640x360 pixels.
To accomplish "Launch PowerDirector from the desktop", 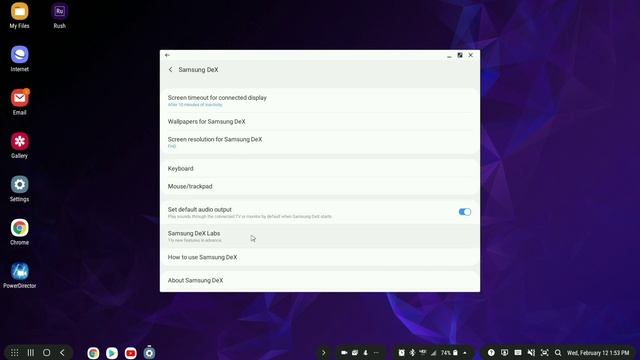I will tap(19, 276).
